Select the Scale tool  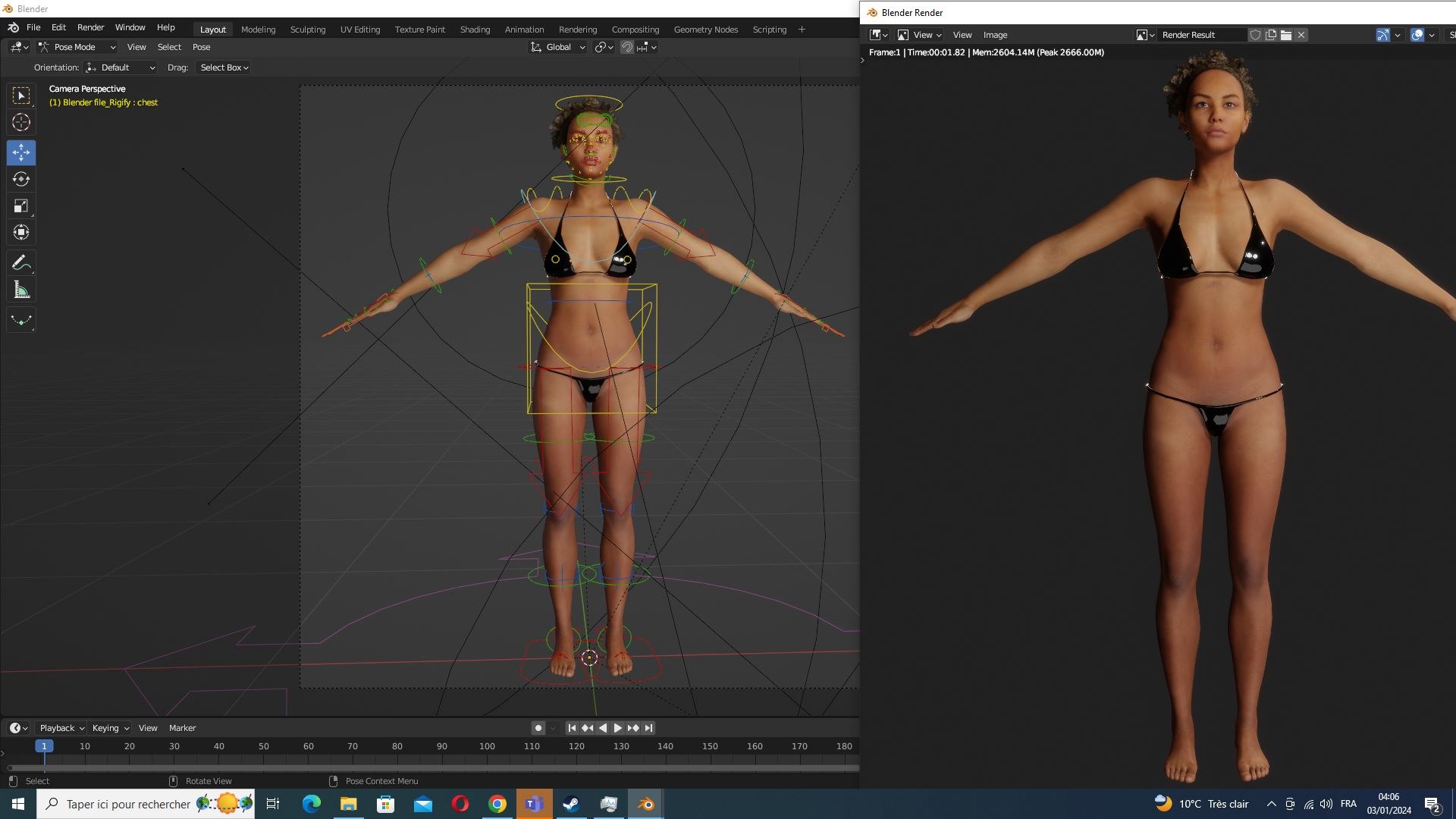point(21,206)
